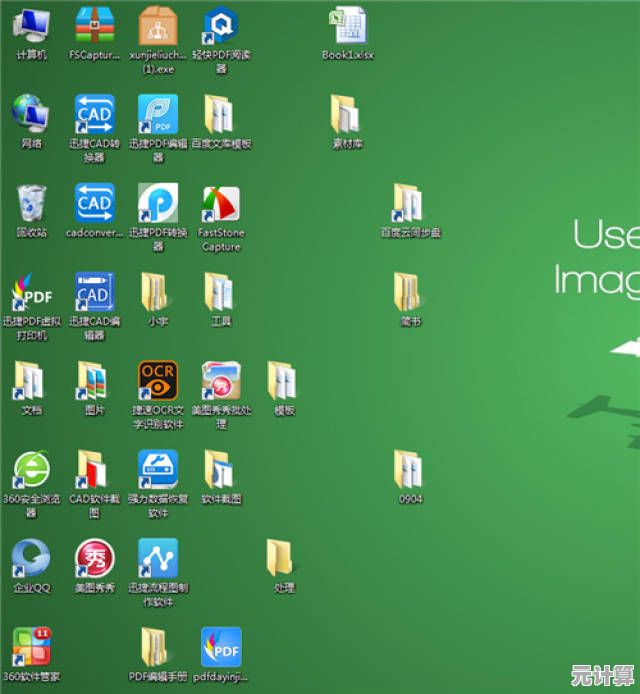The height and width of the screenshot is (694, 640).
Task: Open the 360安全浏览器 browser icon
Action: click(x=31, y=470)
